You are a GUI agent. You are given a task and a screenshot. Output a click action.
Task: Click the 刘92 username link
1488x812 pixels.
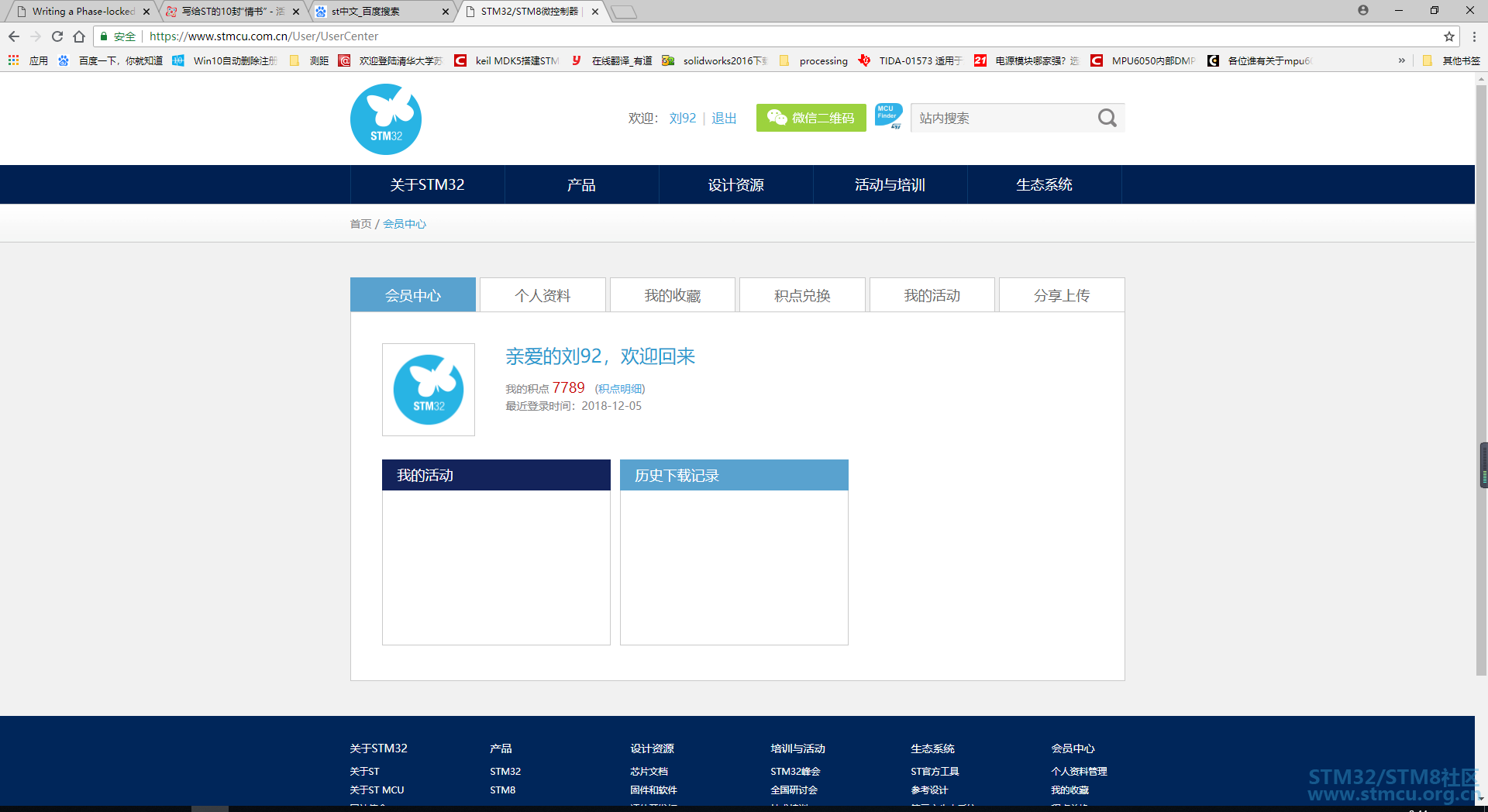click(683, 119)
